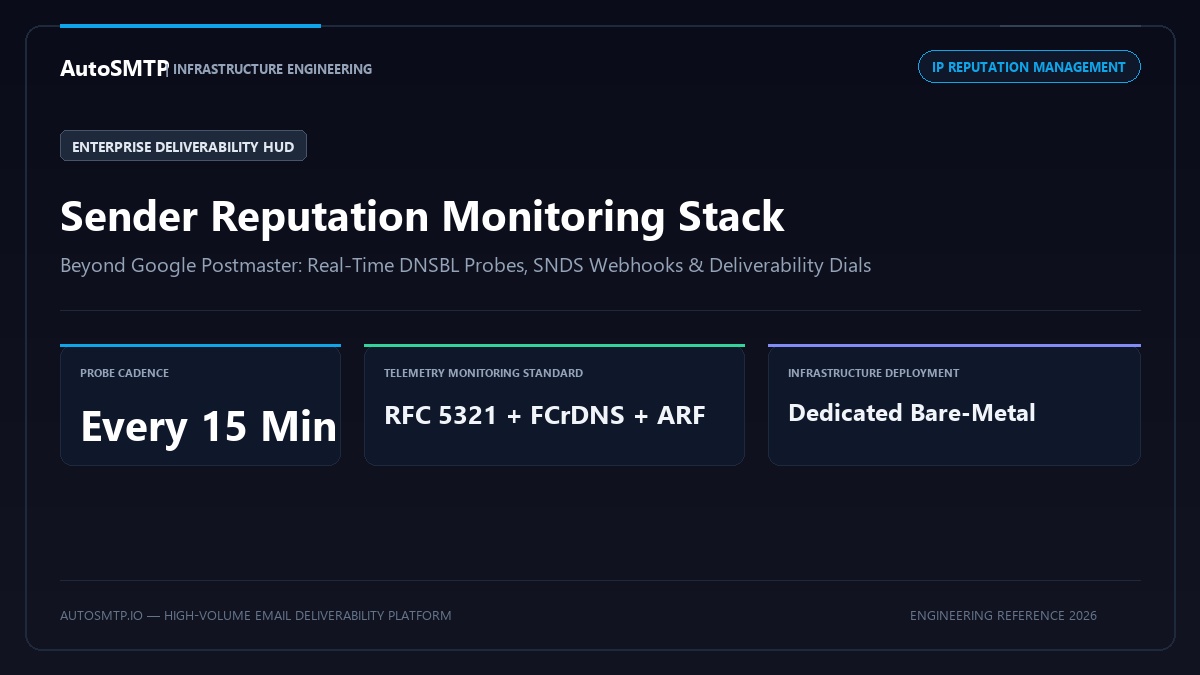Click the PROBE CADENCE label

(124, 373)
